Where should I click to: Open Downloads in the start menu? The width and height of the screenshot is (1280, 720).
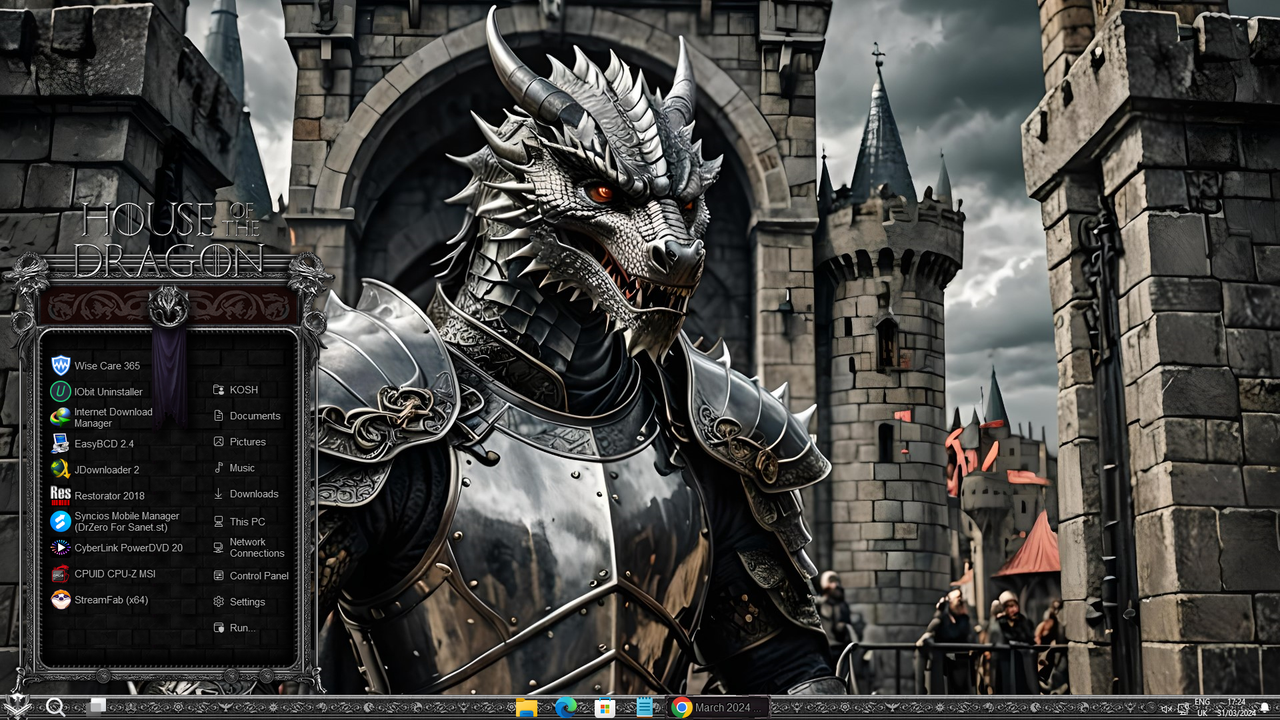(246, 494)
